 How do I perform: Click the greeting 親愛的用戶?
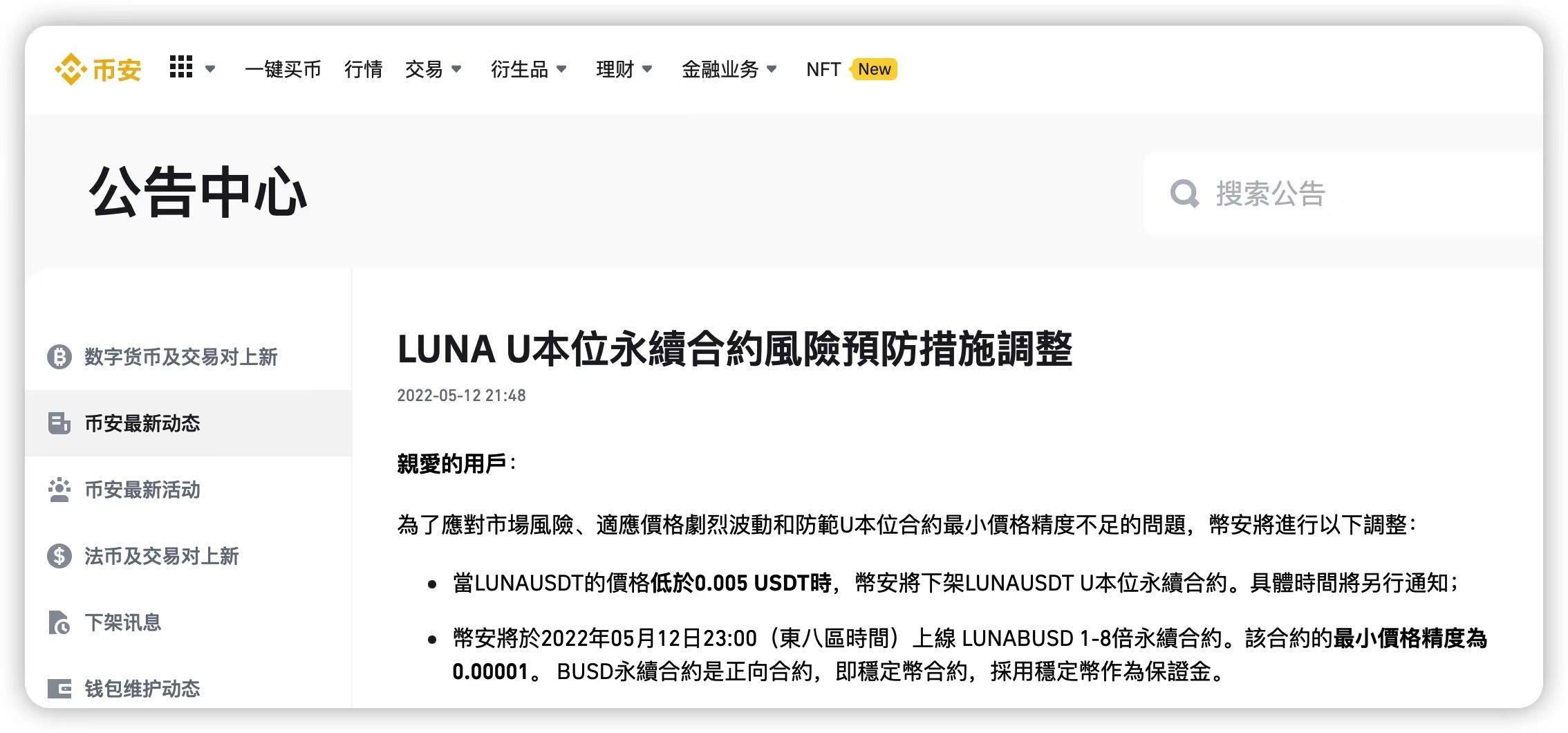(452, 463)
